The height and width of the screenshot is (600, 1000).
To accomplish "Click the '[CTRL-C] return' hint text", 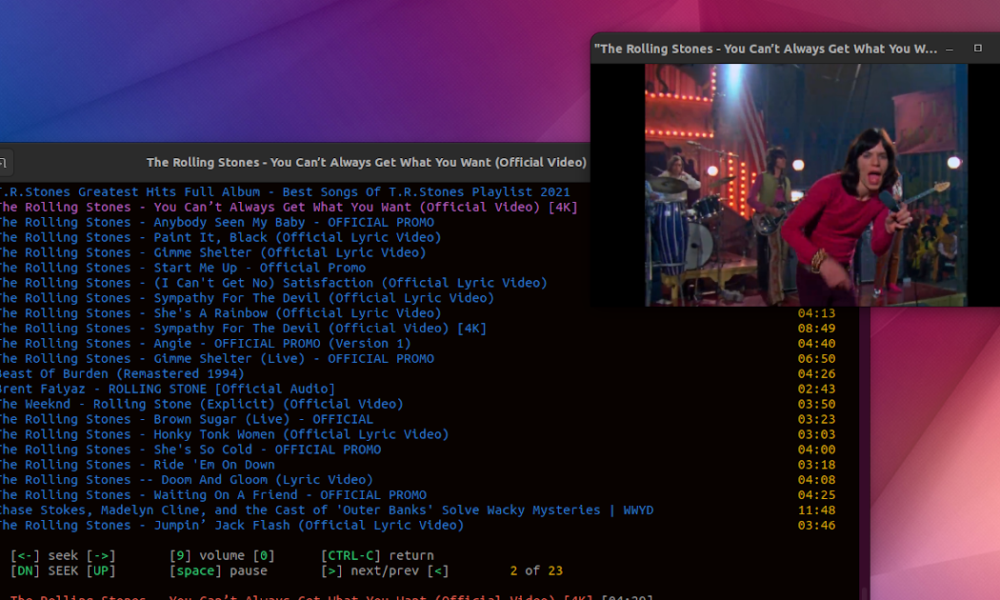I will tap(378, 555).
